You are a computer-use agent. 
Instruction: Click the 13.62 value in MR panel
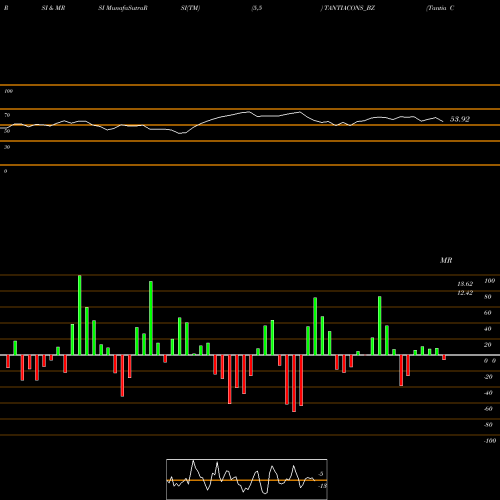tap(465, 284)
